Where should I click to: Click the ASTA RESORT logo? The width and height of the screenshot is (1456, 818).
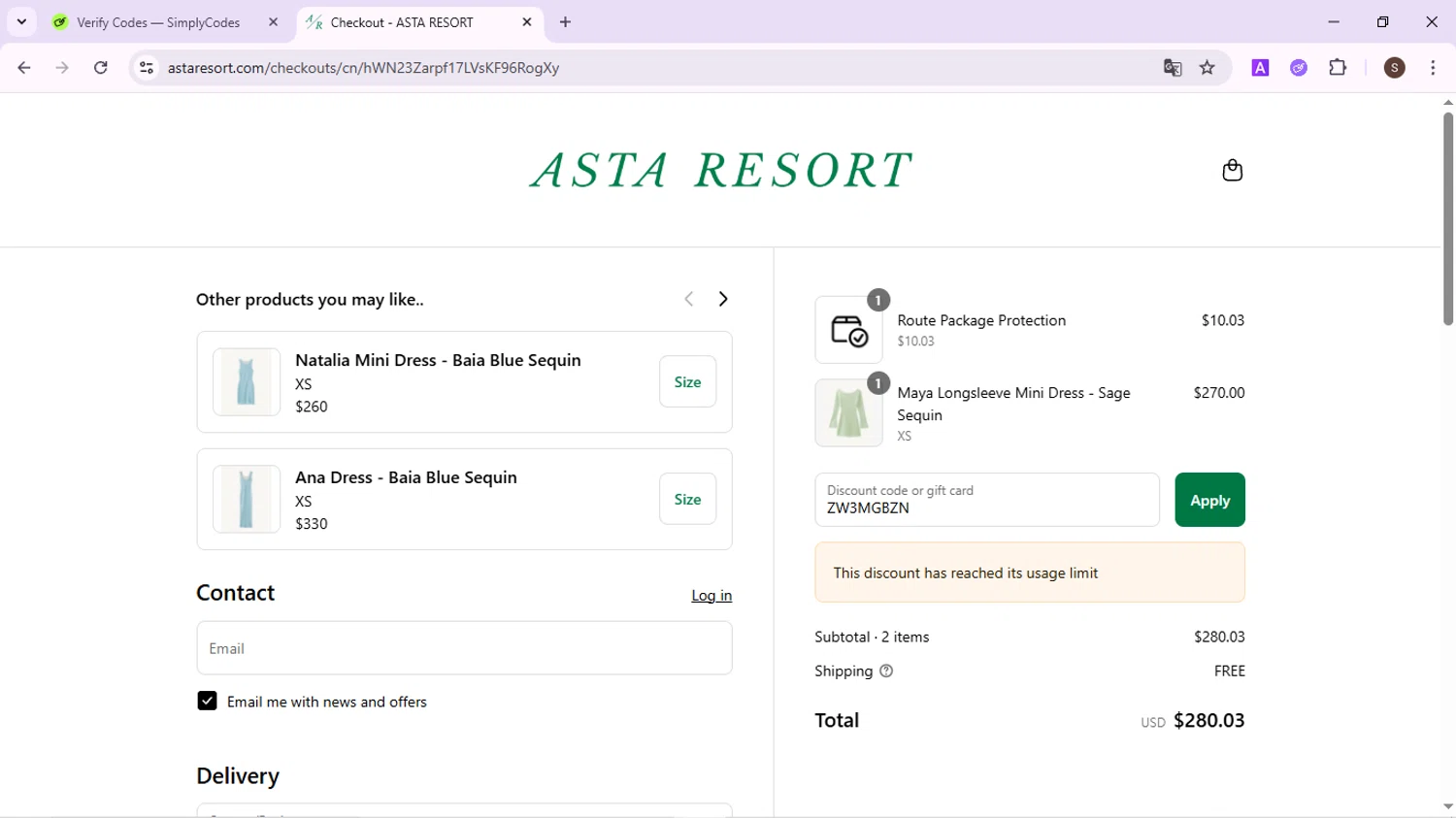click(x=720, y=170)
